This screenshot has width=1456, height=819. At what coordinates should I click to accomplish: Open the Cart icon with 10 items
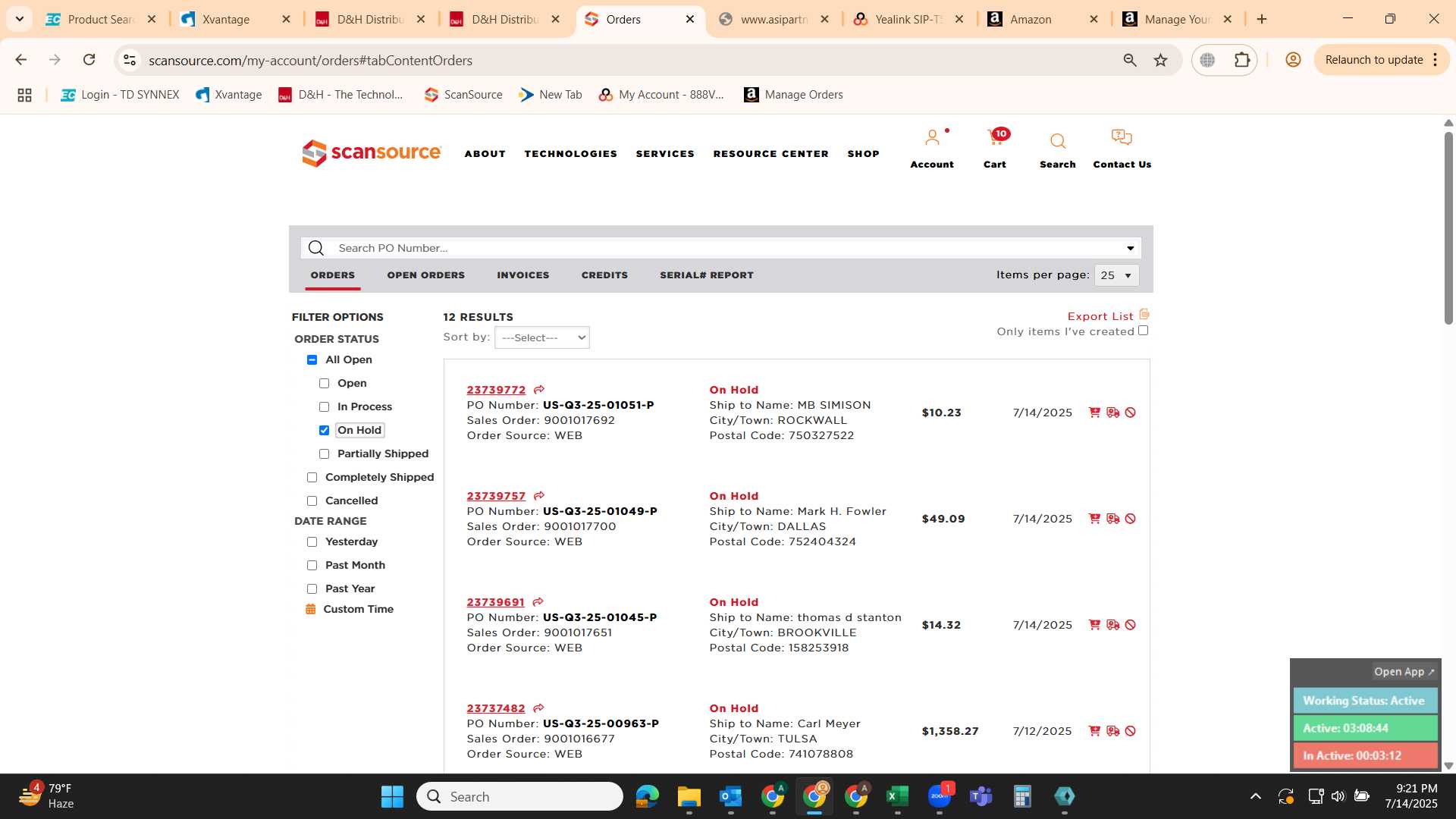tap(995, 137)
